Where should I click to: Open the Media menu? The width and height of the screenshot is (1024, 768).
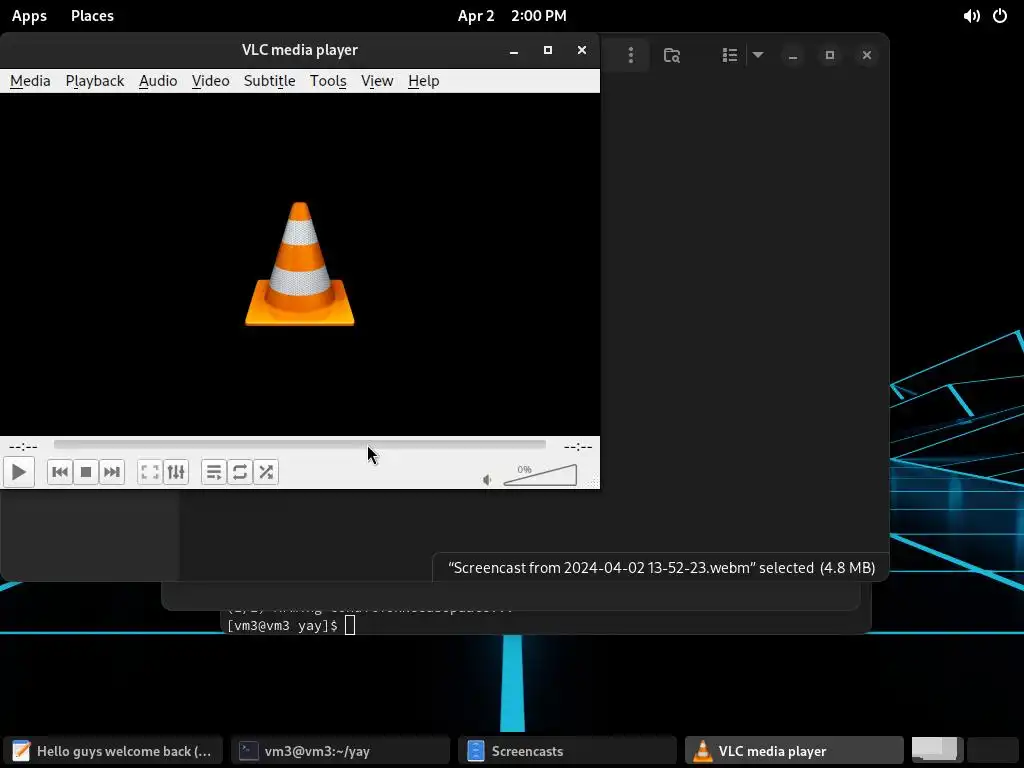tap(30, 81)
